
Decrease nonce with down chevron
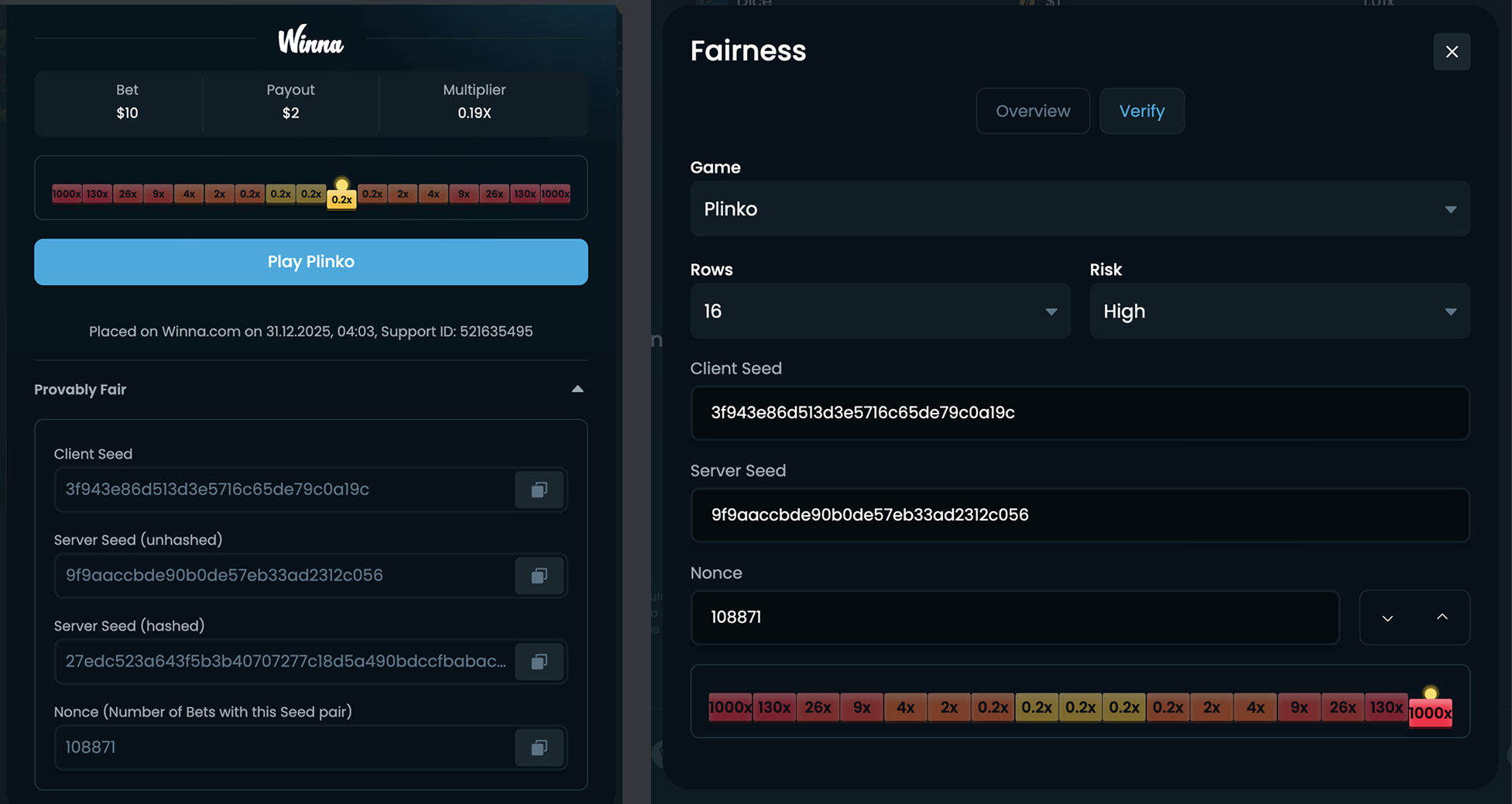(1387, 617)
